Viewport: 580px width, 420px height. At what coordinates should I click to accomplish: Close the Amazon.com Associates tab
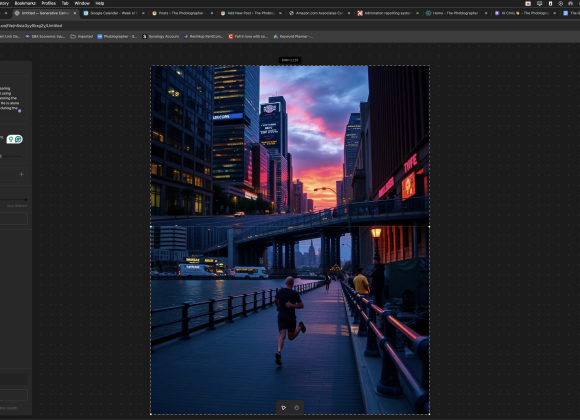(349, 13)
